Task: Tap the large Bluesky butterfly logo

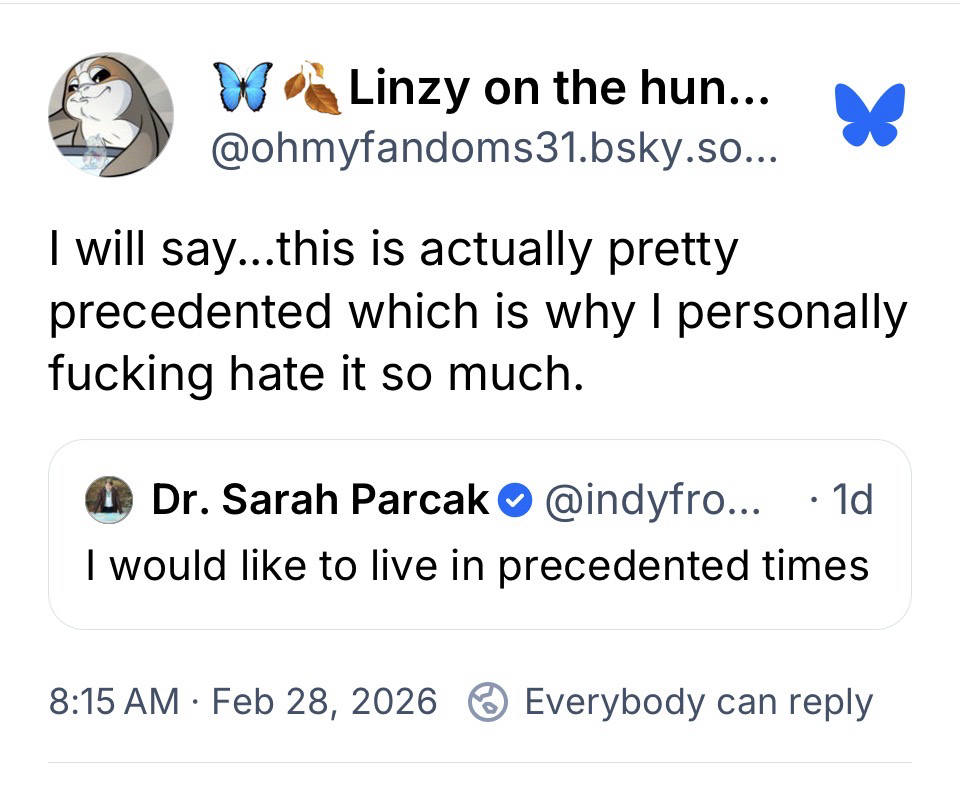Action: [869, 113]
